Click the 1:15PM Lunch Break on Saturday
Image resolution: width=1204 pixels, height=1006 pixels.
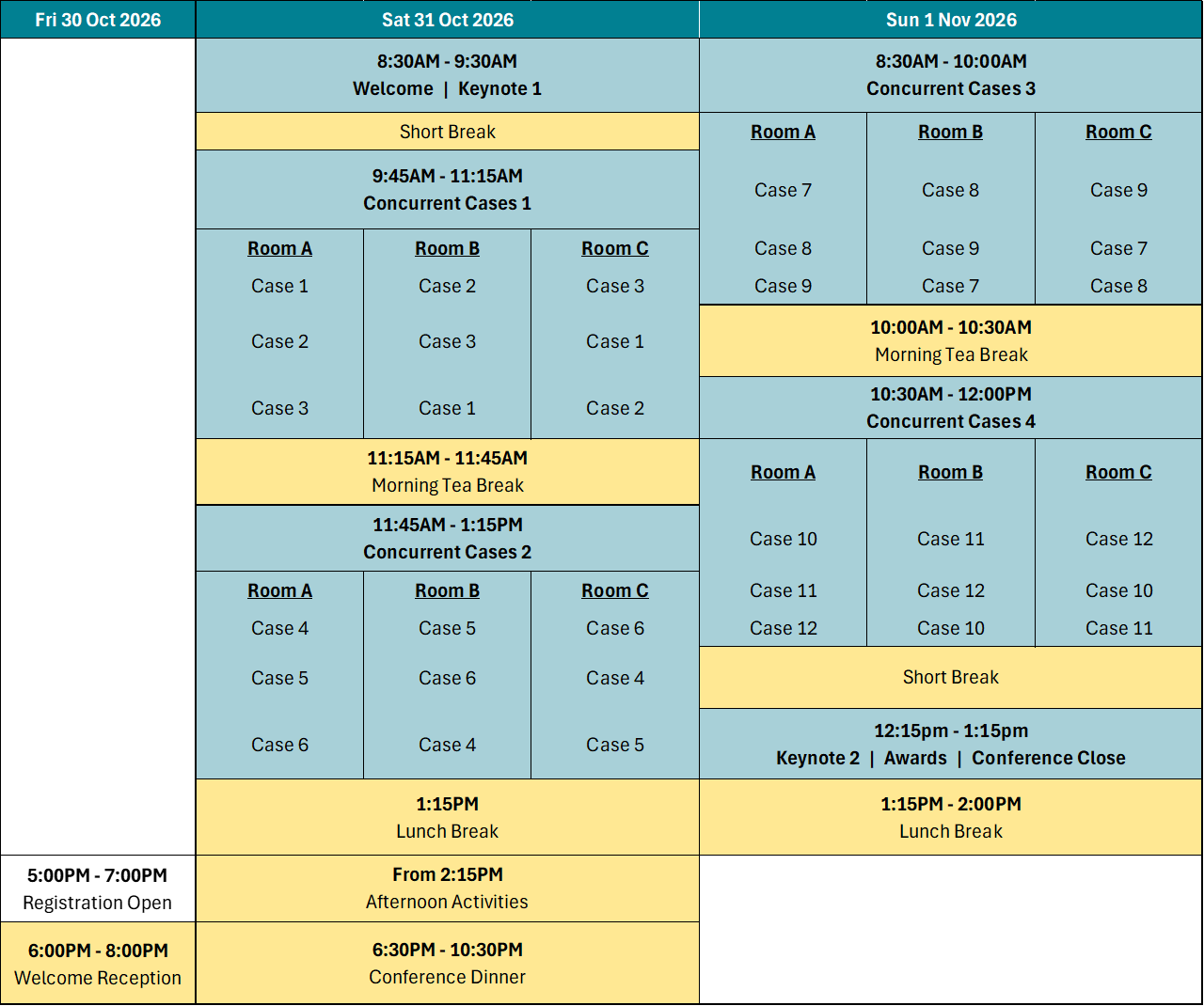tap(448, 817)
